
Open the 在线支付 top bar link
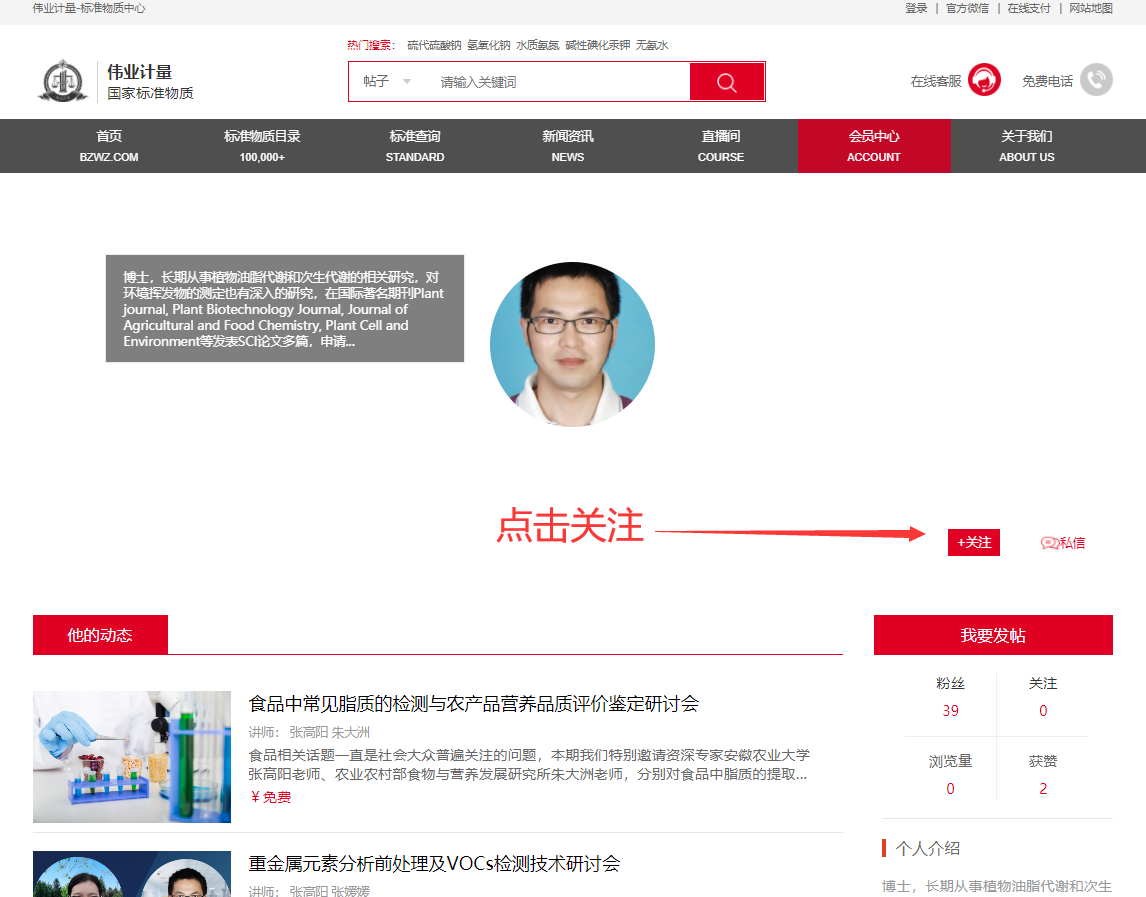tap(1028, 8)
